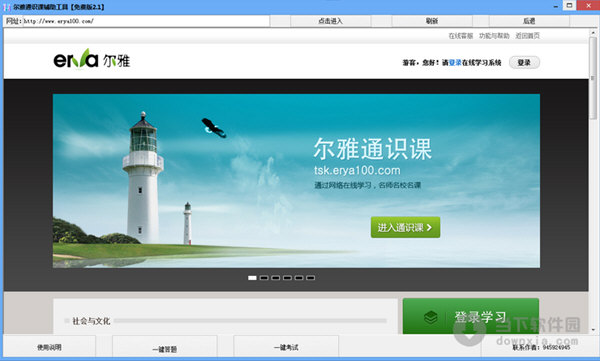Select the fourth carousel indicator dot
Screen dimensions: 600x361
click(x=287, y=278)
